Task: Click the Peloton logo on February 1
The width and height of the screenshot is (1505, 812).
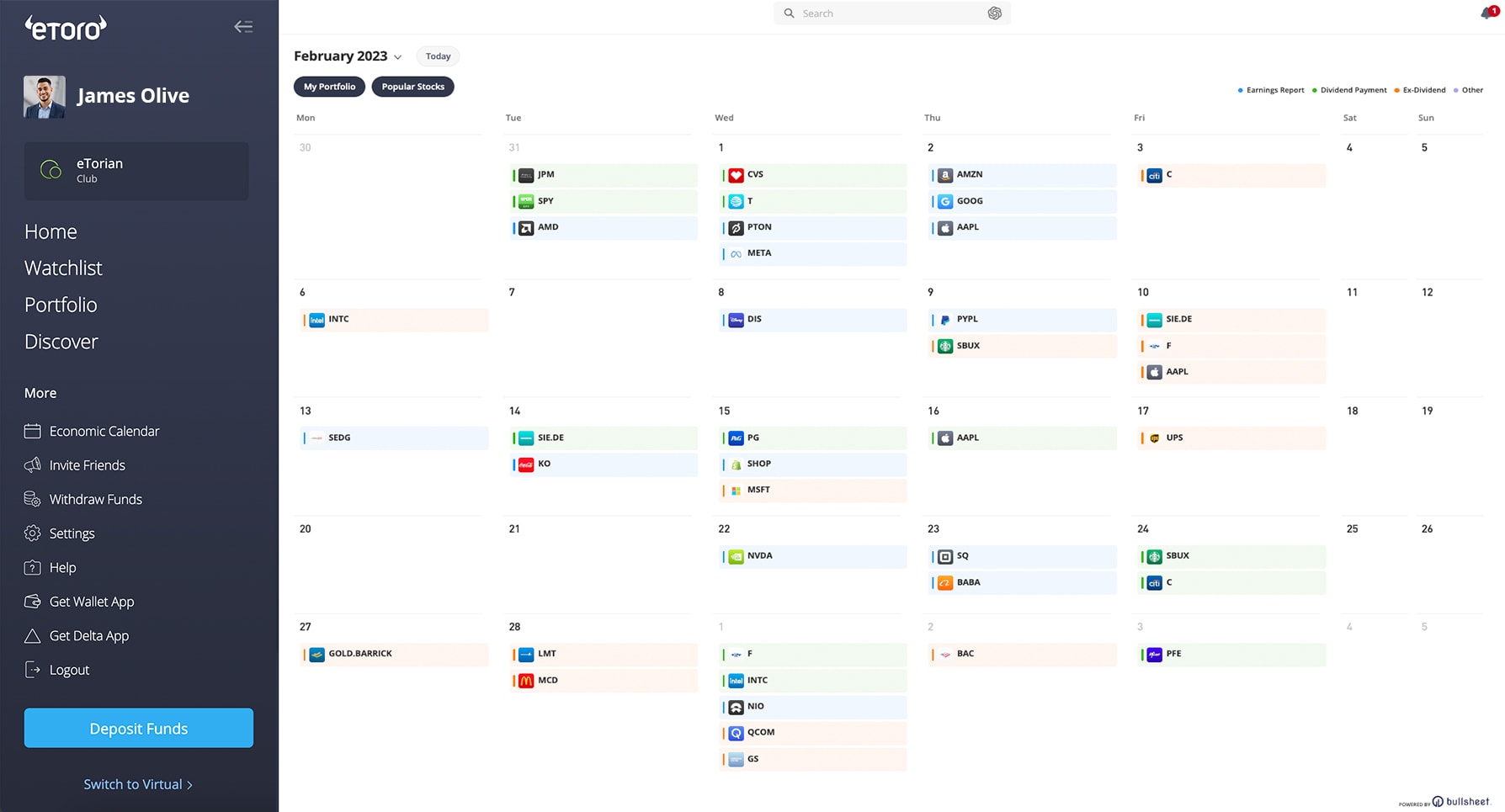Action: [x=736, y=227]
